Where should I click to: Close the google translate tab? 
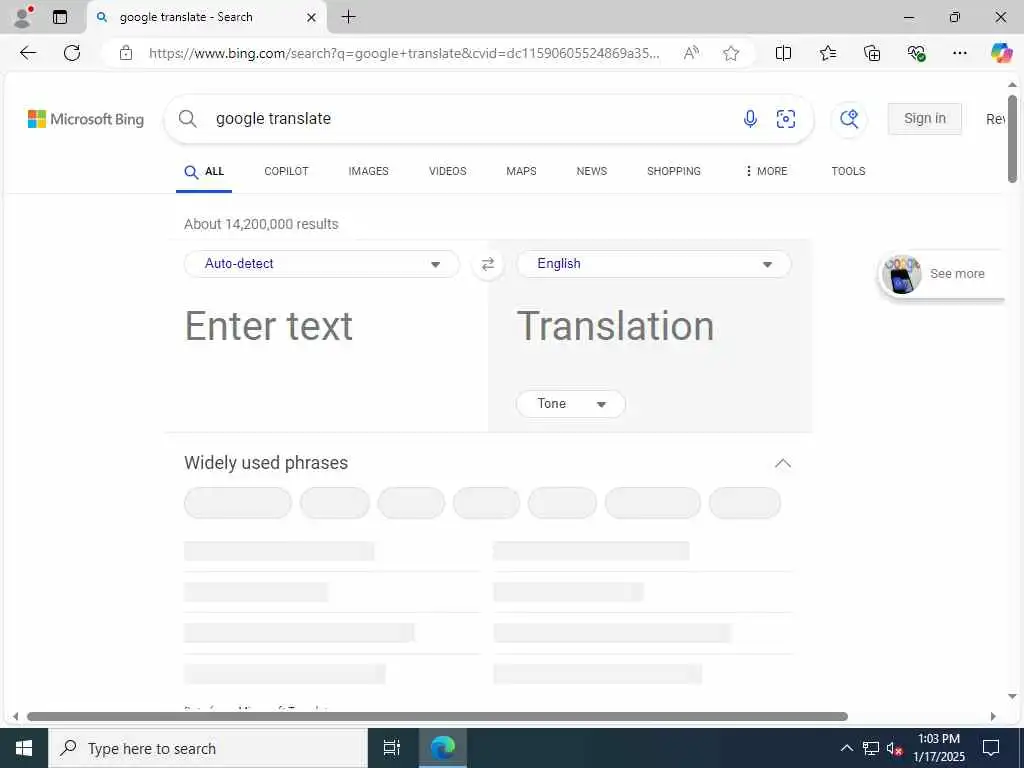tap(312, 18)
